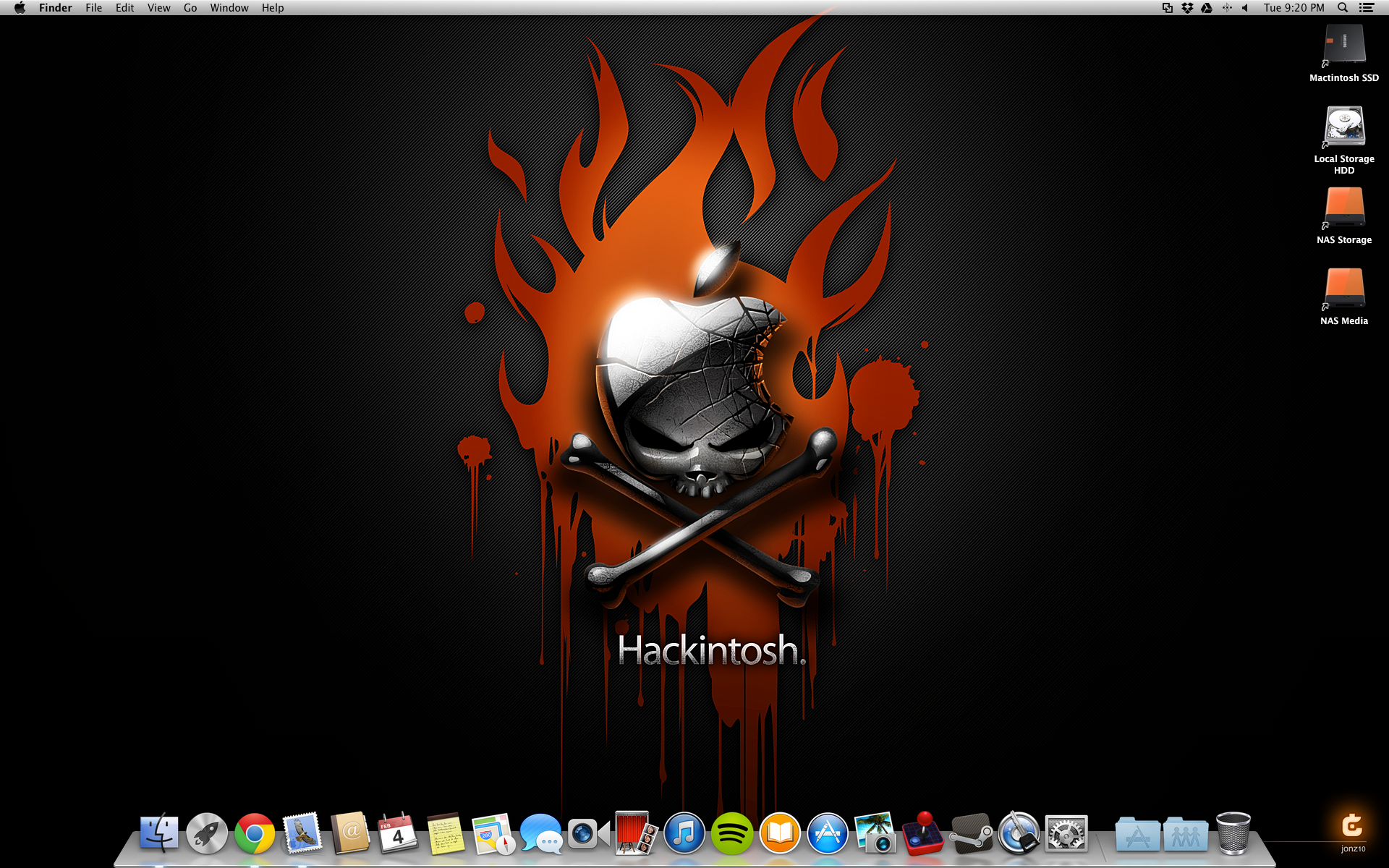Open Steam from the dock
Viewport: 1389px width, 868px height.
pyautogui.click(x=971, y=834)
